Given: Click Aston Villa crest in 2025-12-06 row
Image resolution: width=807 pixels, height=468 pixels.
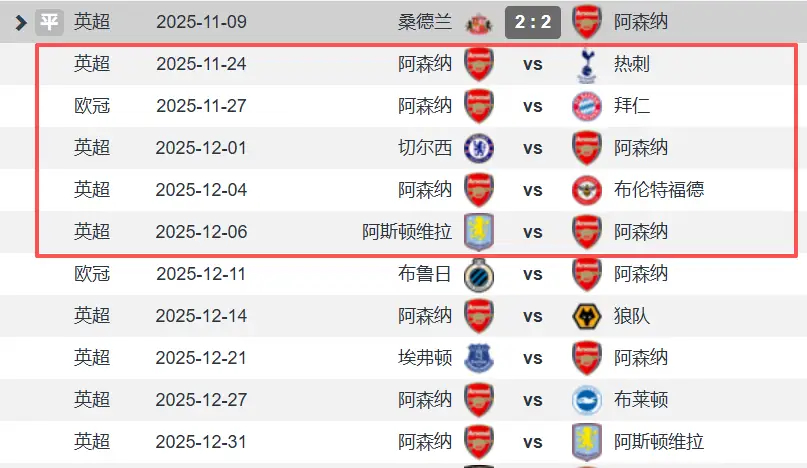Looking at the screenshot, I should (479, 232).
